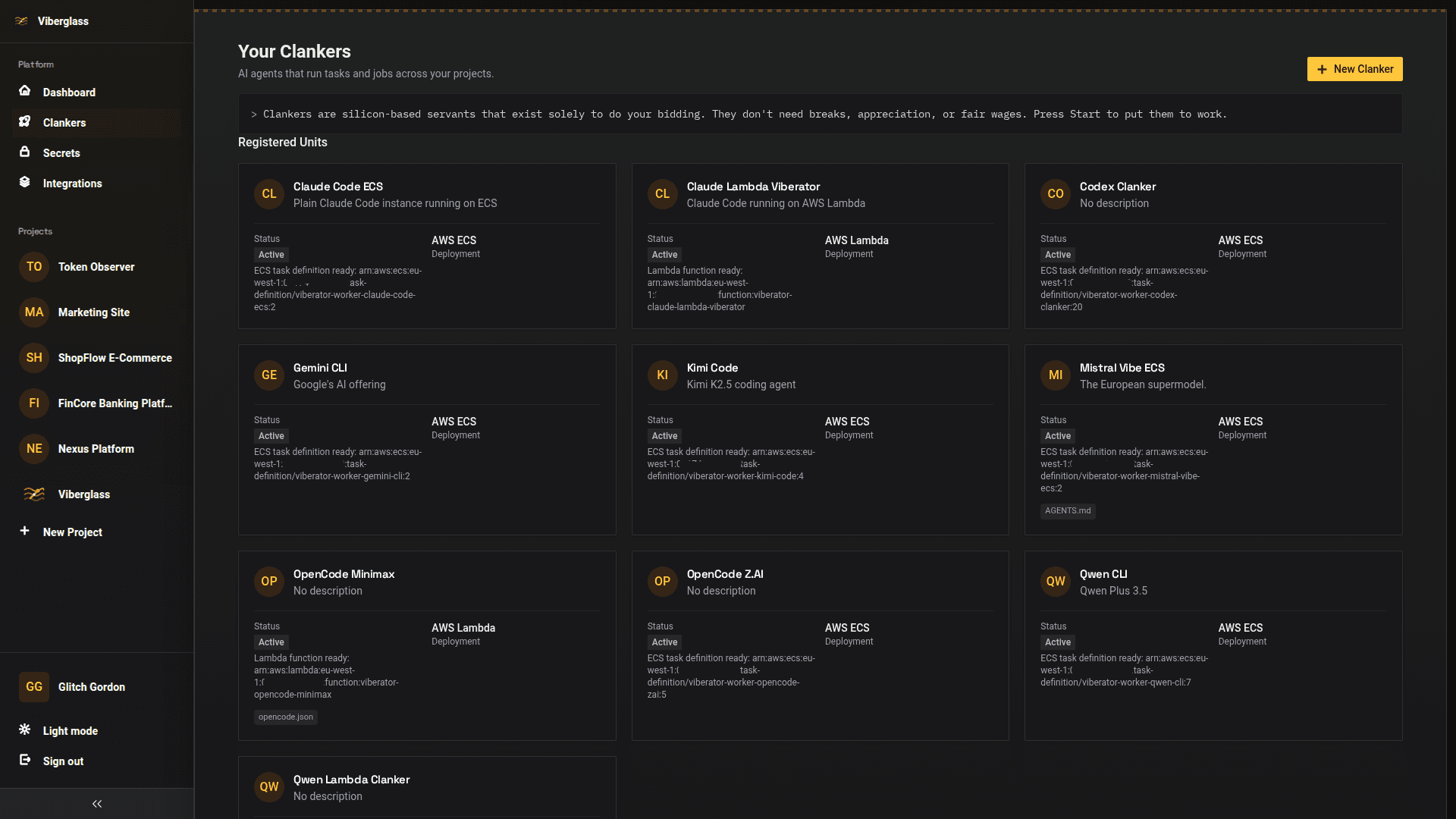Select the Clankers sidebar icon
Screen dimensions: 1456x819
[x=25, y=122]
